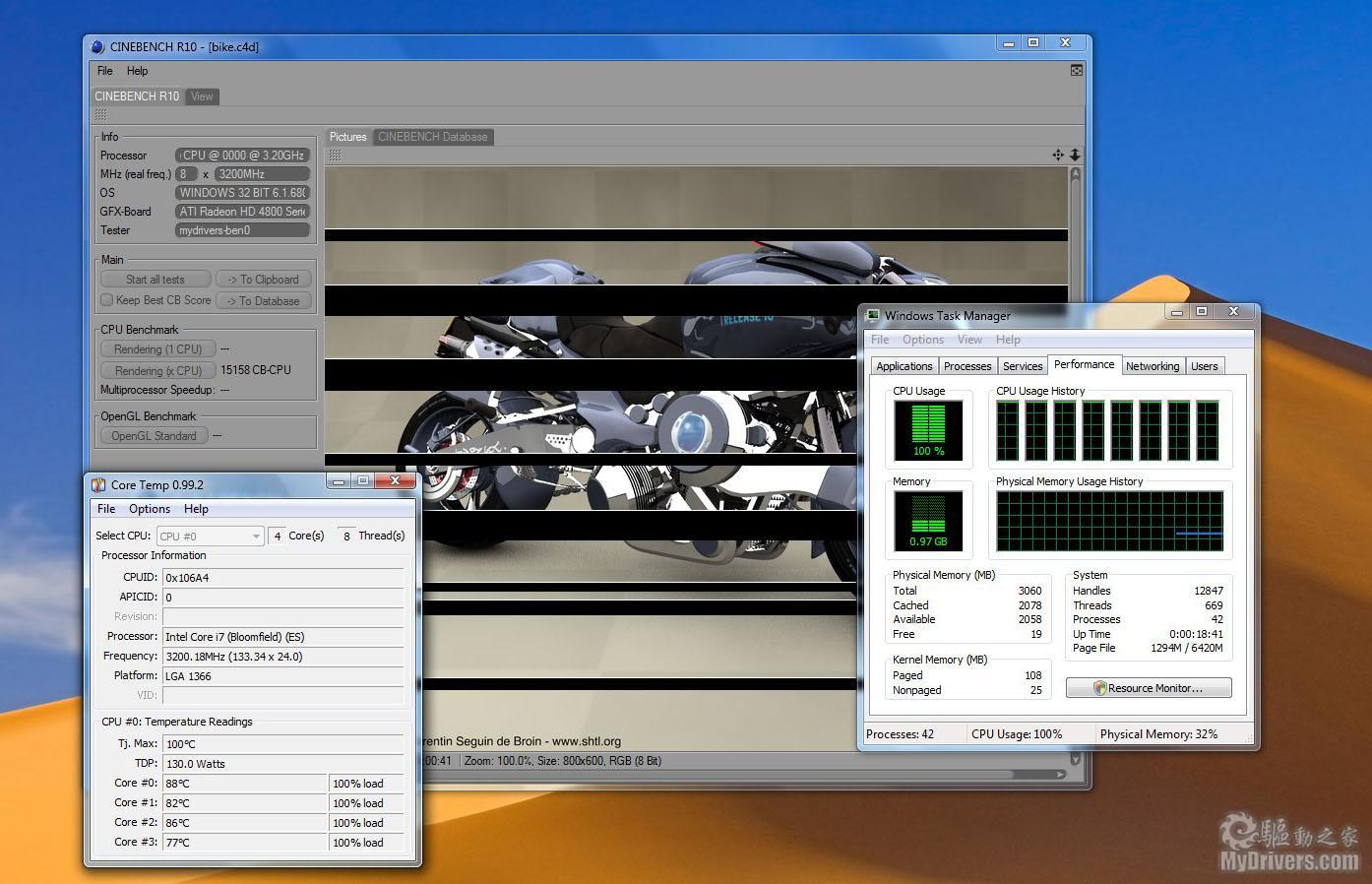Click the To Database button

(x=264, y=301)
